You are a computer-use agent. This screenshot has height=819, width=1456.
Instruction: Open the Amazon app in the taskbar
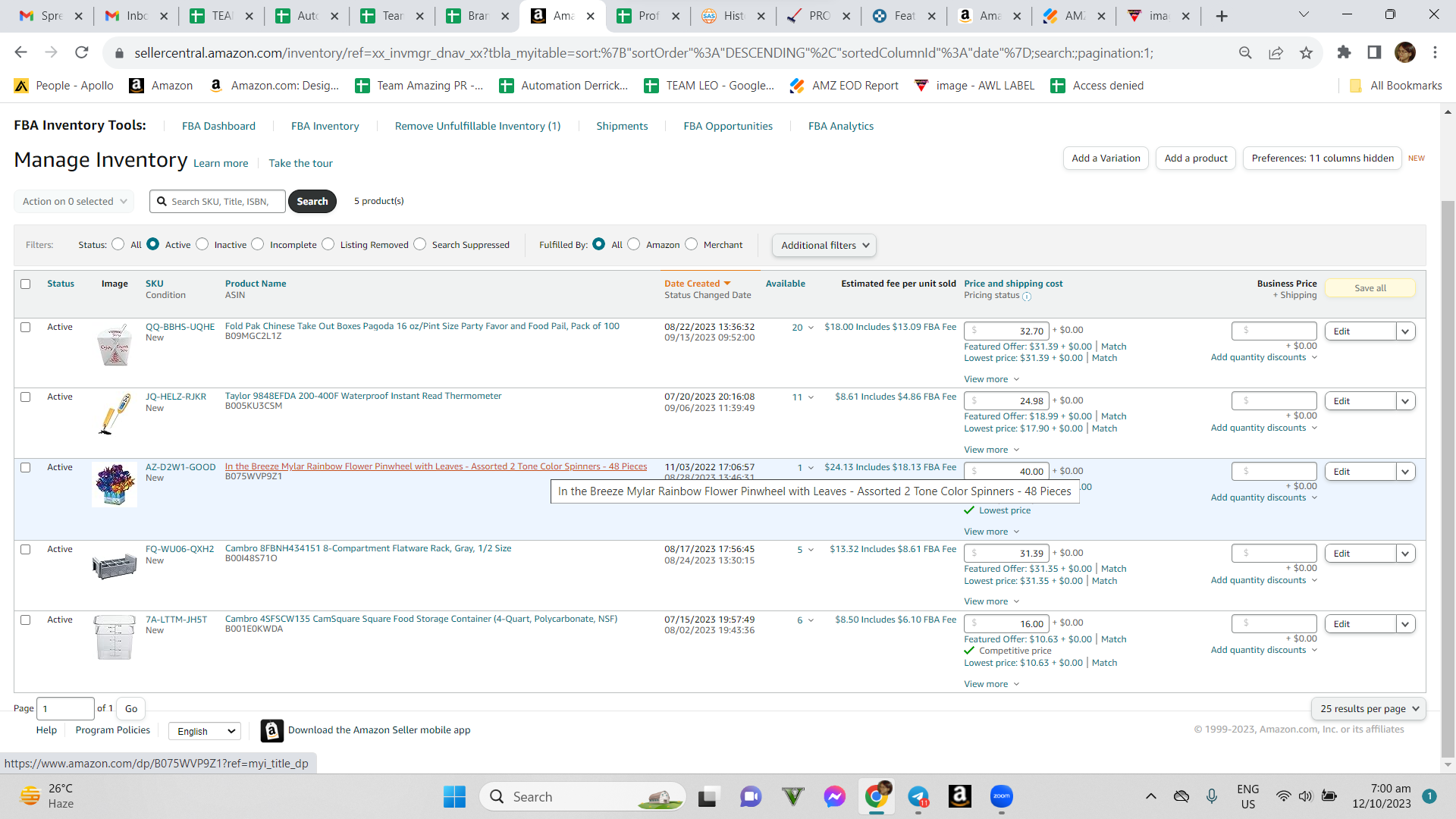click(x=959, y=797)
